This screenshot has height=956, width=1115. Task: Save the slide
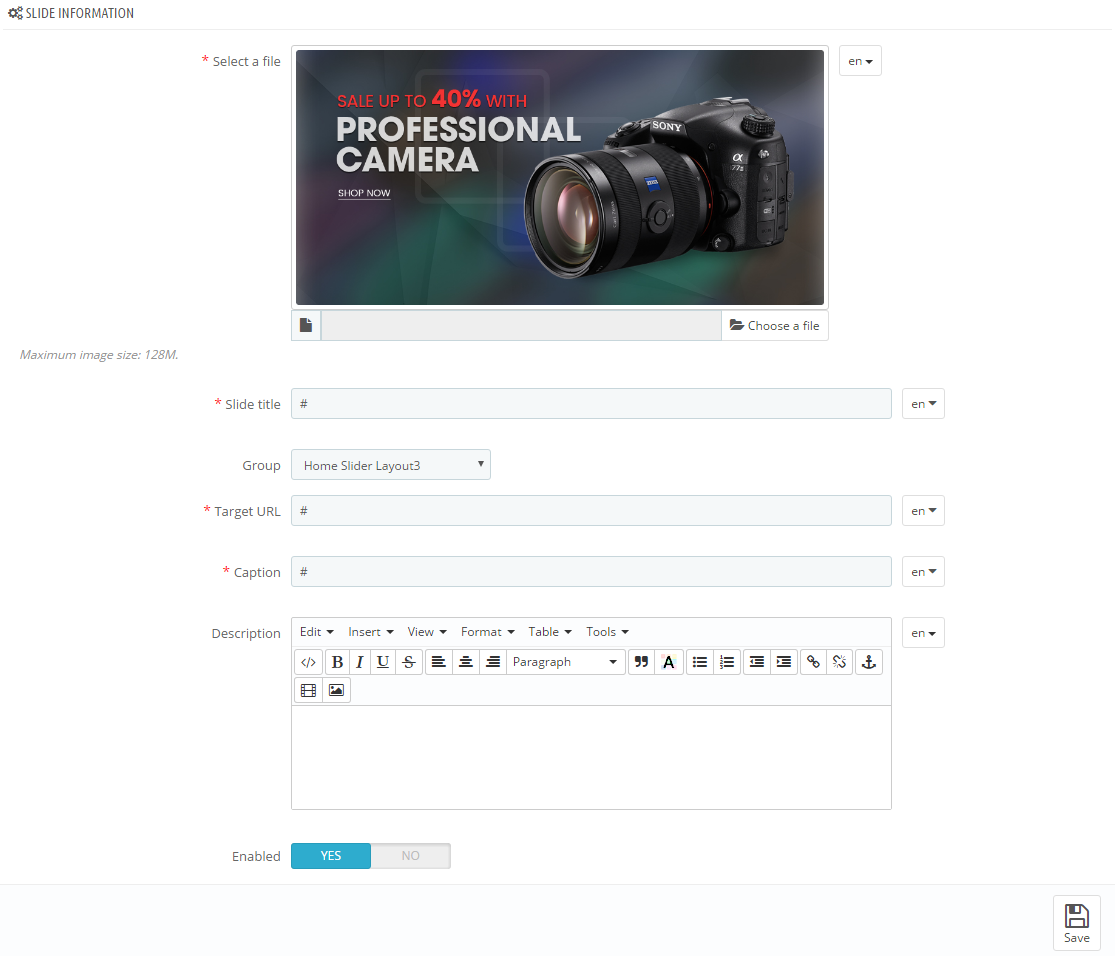click(x=1077, y=923)
